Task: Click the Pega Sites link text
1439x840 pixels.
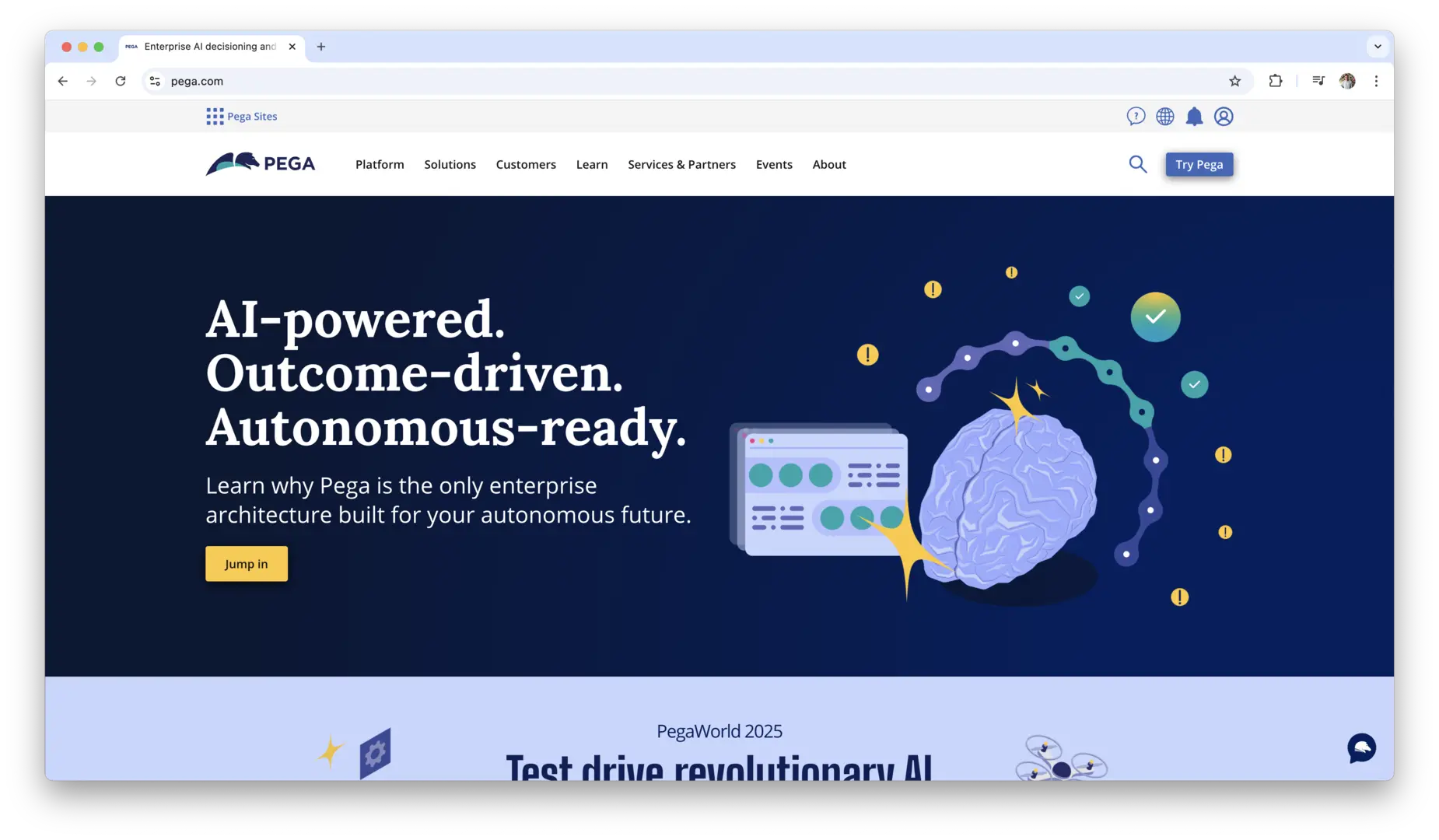Action: 252,117
